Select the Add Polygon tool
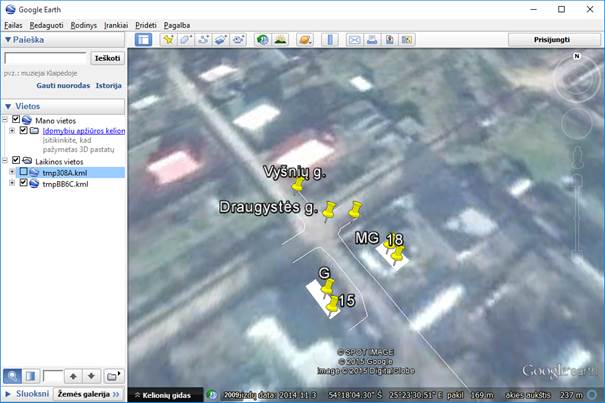The image size is (605, 403). [186, 40]
